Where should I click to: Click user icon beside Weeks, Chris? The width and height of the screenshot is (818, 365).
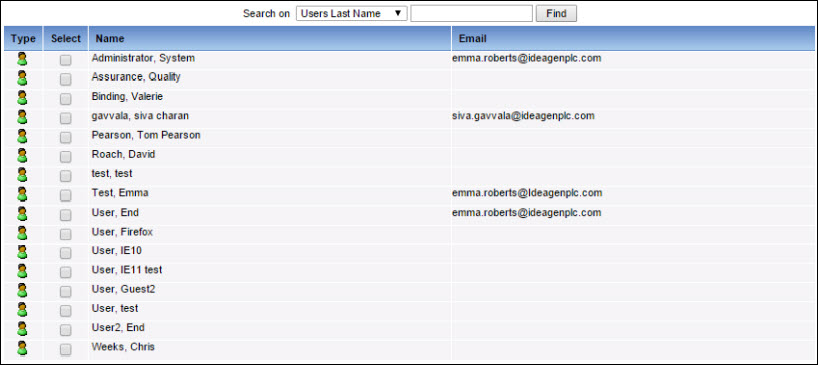coord(22,348)
